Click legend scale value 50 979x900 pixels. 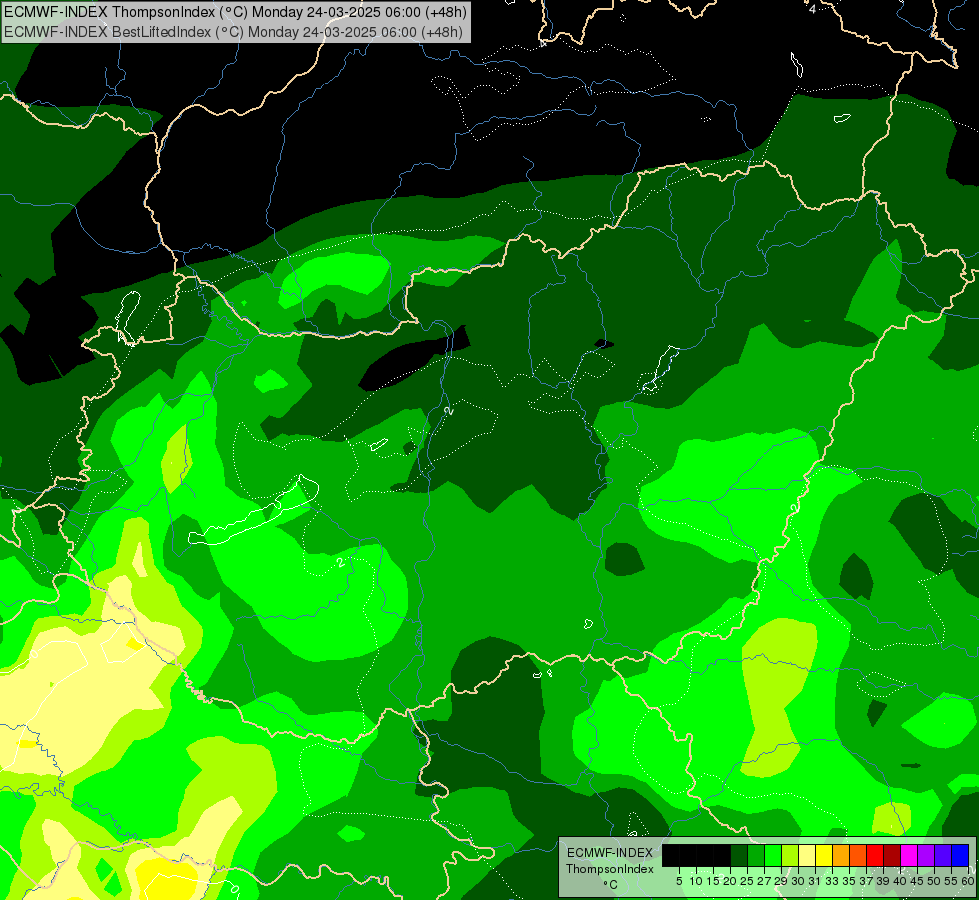click(935, 881)
